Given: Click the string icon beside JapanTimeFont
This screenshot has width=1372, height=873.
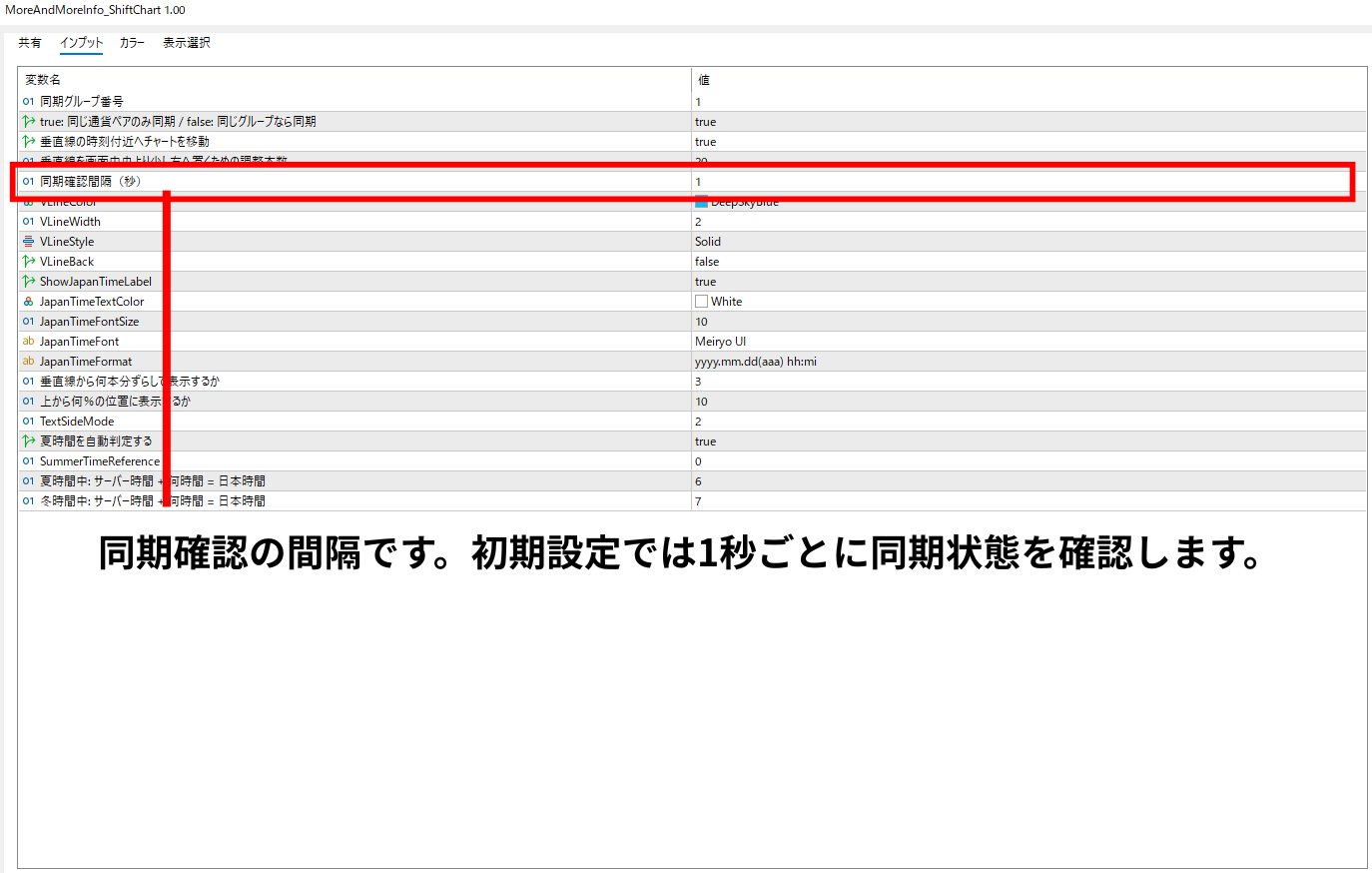Looking at the screenshot, I should pyautogui.click(x=28, y=342).
